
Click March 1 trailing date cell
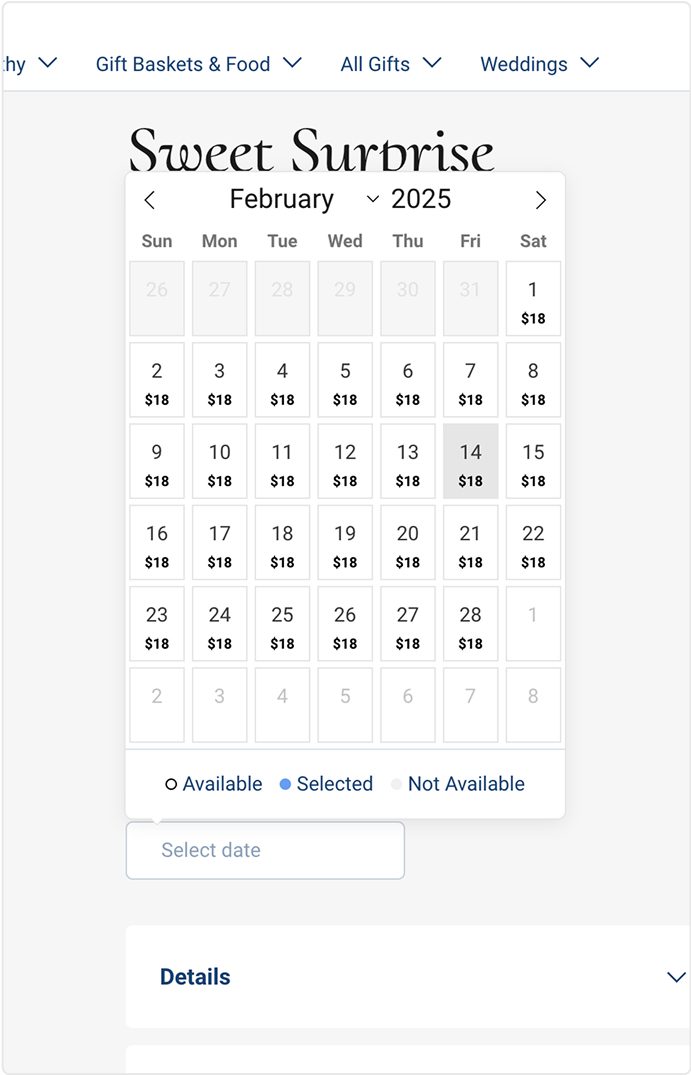pyautogui.click(x=533, y=624)
